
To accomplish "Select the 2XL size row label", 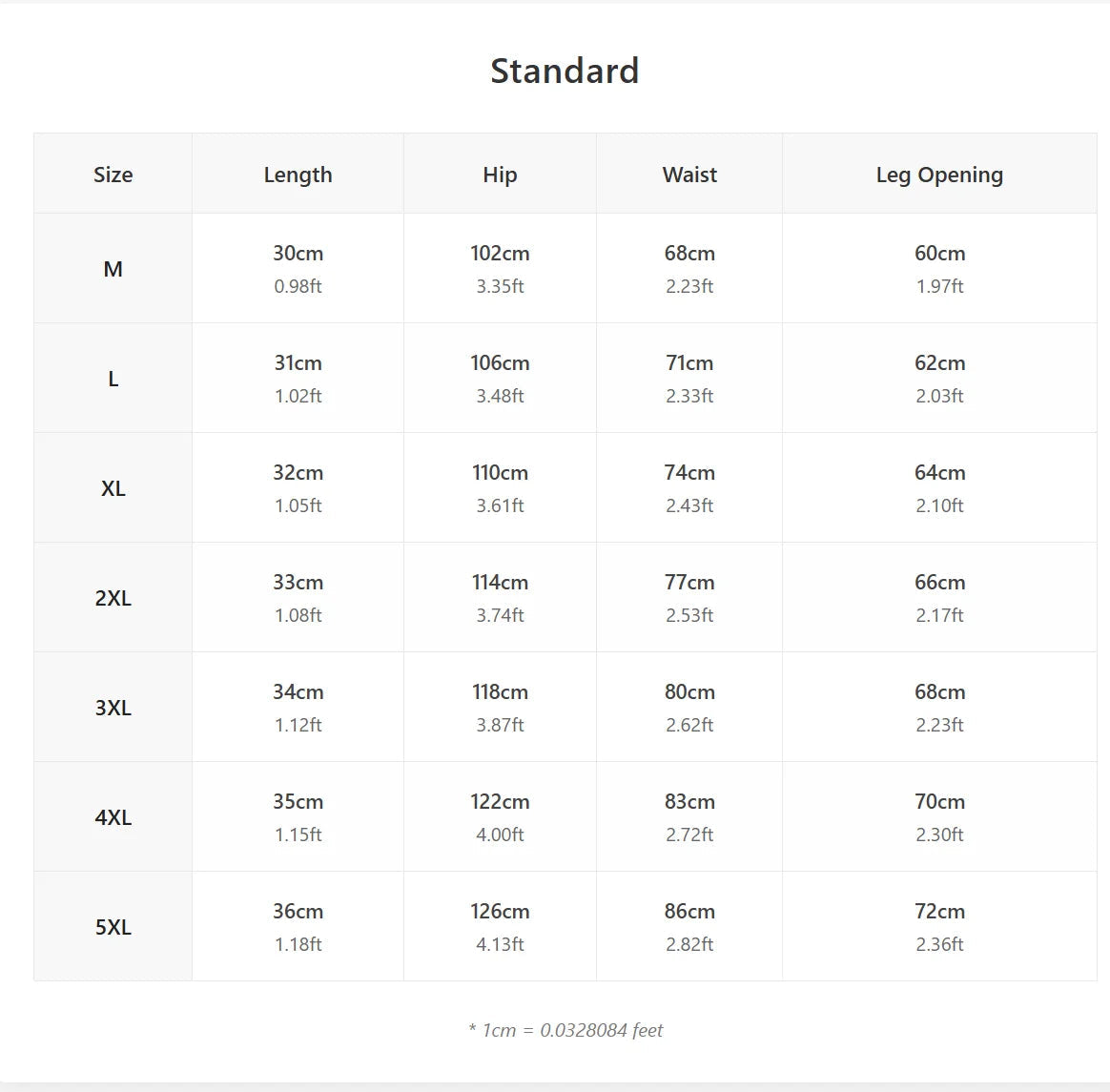I will pyautogui.click(x=113, y=598).
